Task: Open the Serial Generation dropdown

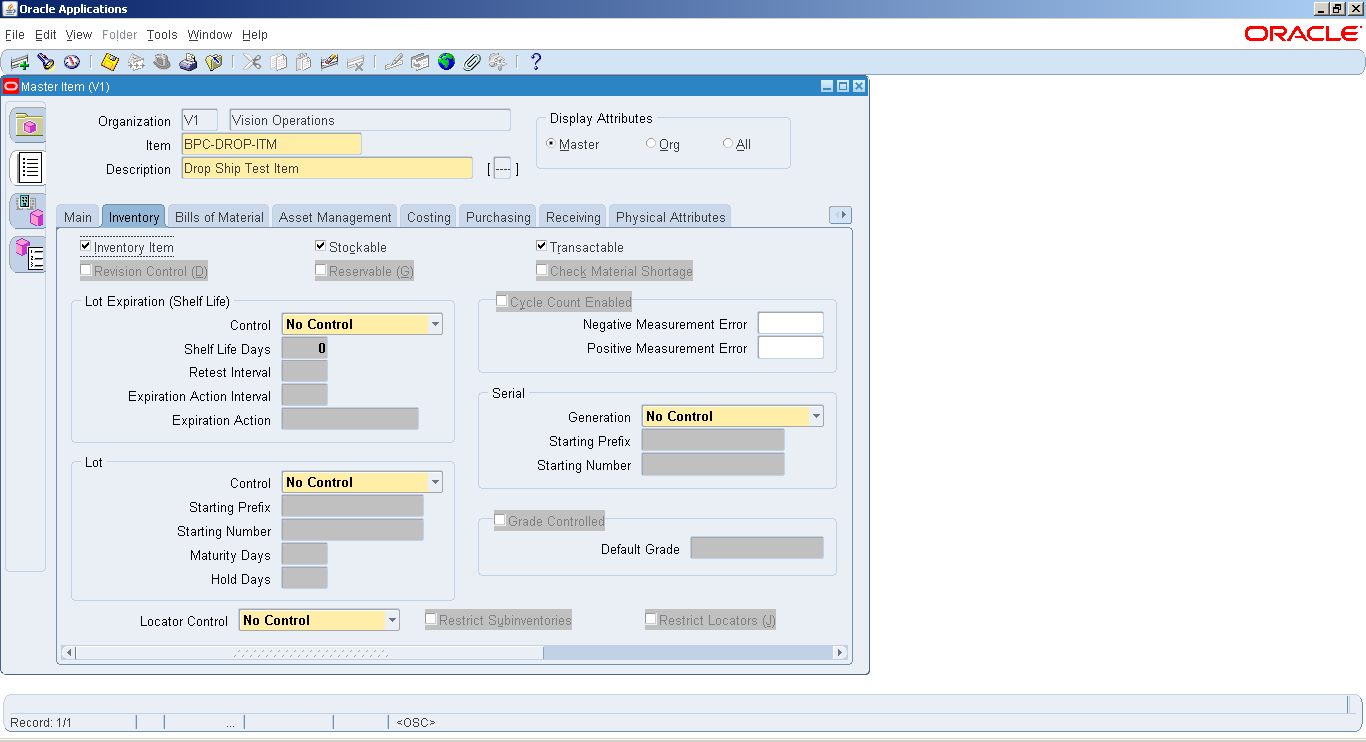Action: point(817,417)
